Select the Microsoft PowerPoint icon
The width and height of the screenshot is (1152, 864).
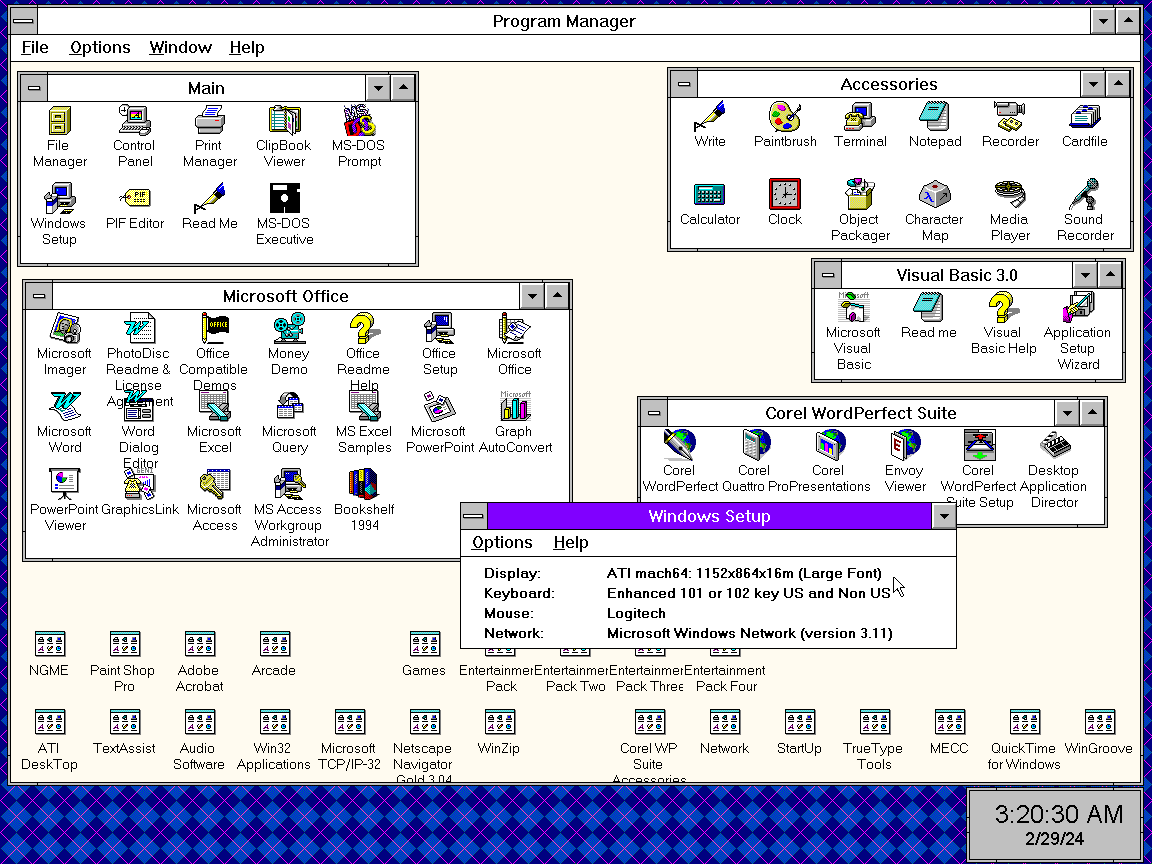[439, 406]
